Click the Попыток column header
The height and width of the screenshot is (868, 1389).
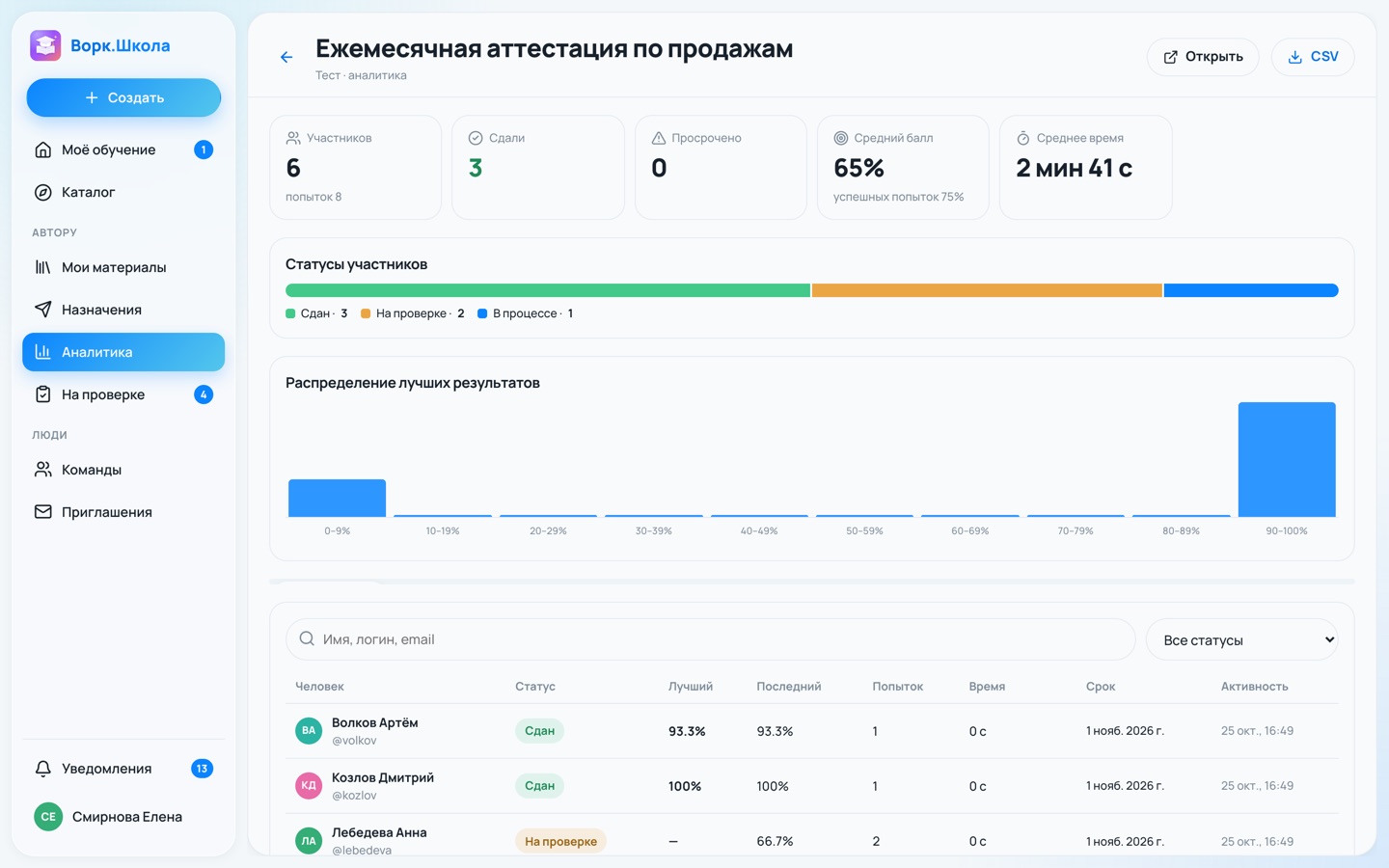click(x=898, y=687)
